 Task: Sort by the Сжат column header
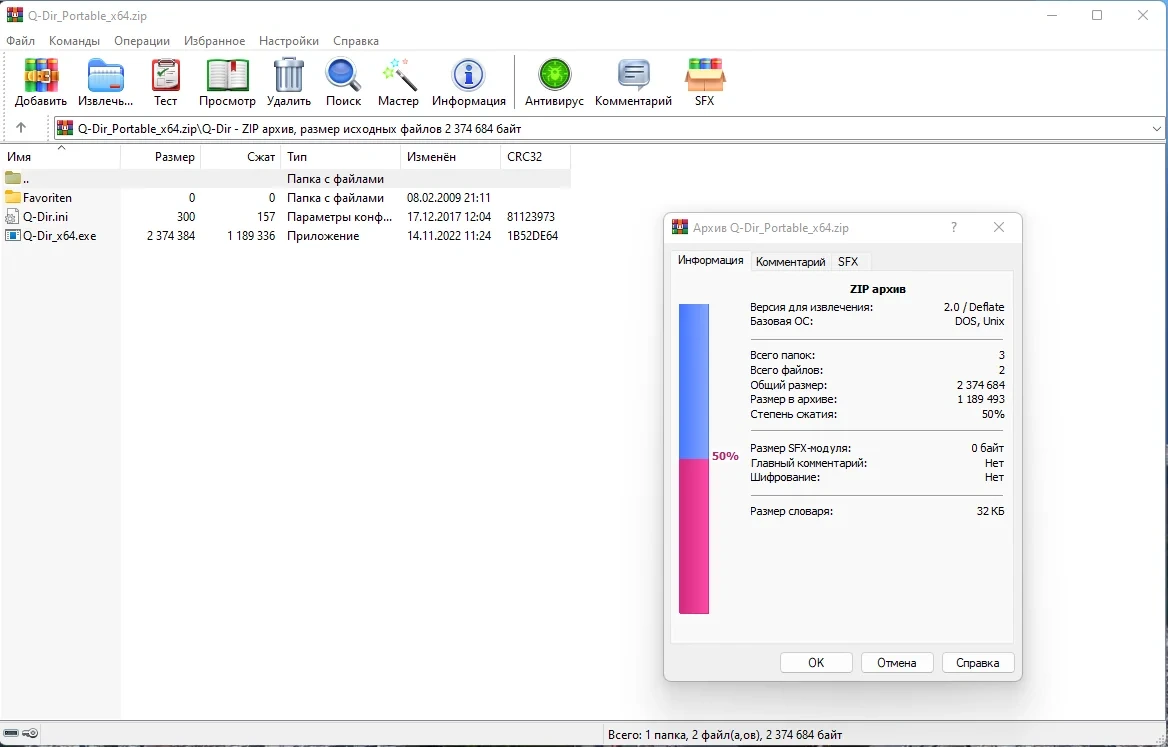241,156
